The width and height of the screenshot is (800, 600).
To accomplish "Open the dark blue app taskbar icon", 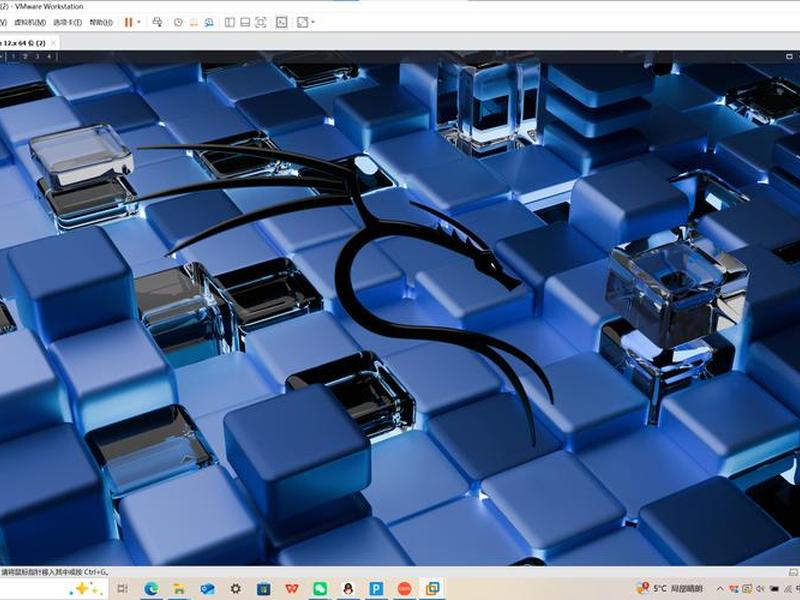I will click(x=263, y=589).
